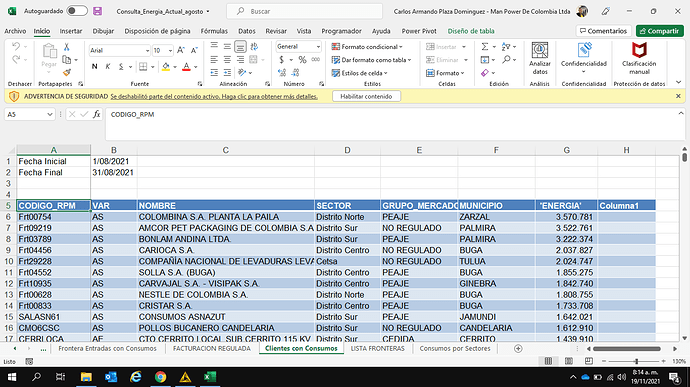Image resolution: width=690 pixels, height=387 pixels.
Task: Open Analizar datos
Action: (540, 58)
